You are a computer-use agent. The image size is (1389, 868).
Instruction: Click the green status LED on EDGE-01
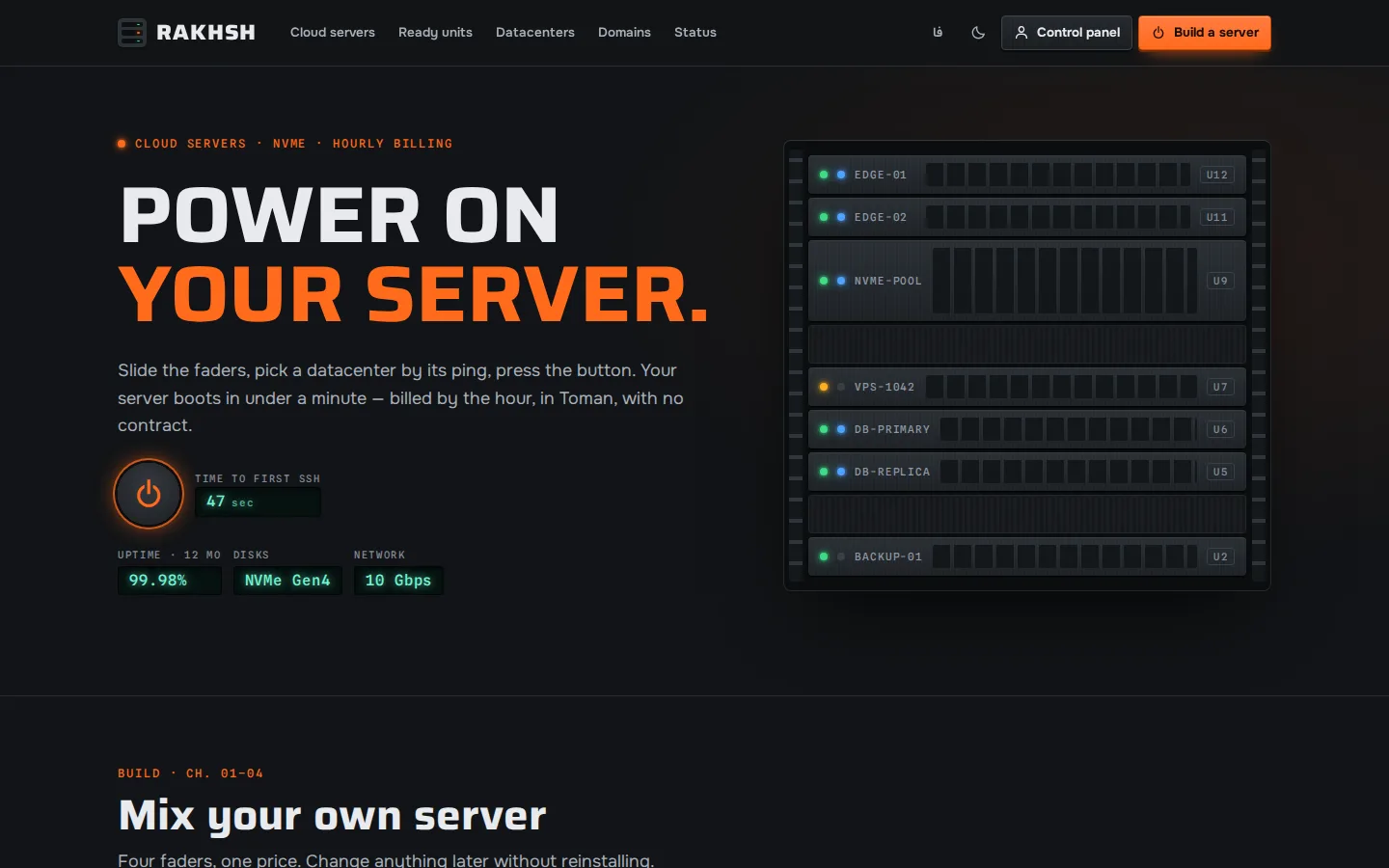824,175
